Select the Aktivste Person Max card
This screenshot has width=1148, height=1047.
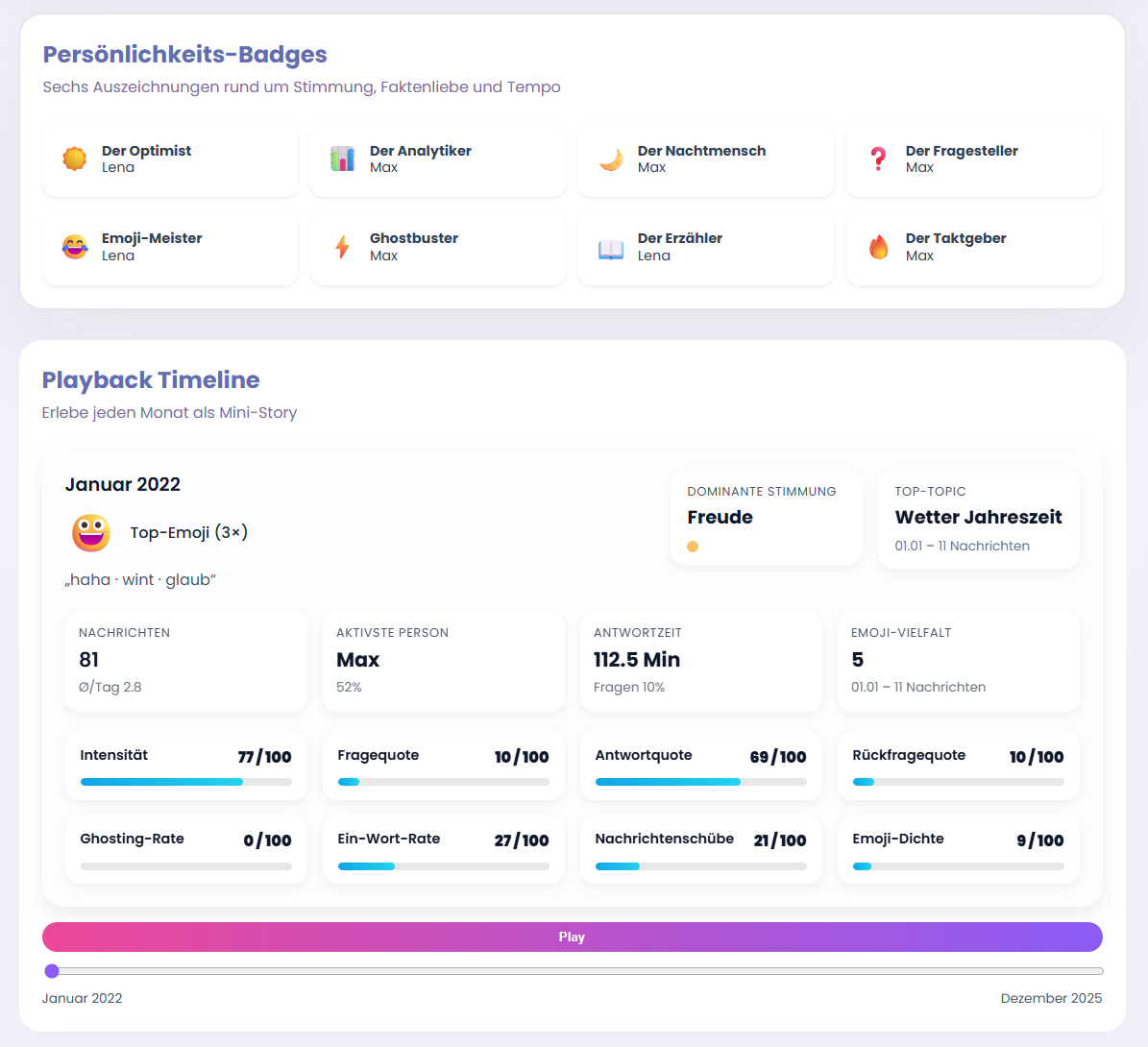tap(444, 661)
